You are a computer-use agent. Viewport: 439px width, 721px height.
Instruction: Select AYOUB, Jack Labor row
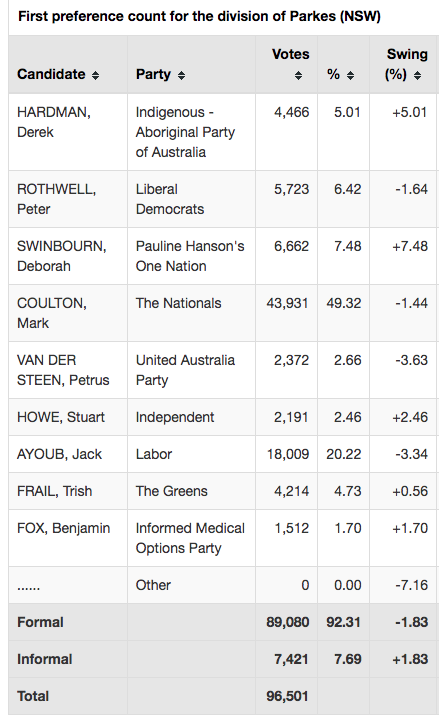click(222, 454)
